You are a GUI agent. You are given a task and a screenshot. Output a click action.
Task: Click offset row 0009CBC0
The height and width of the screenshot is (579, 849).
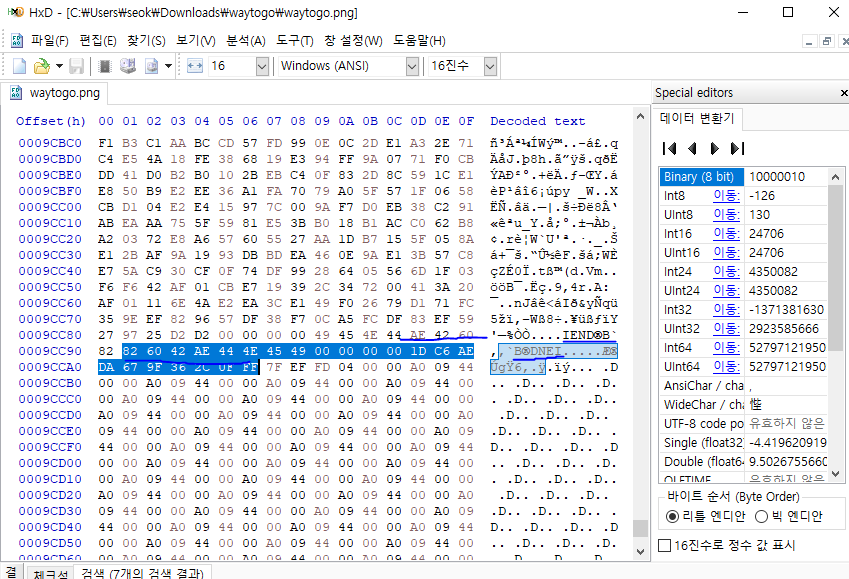50,143
